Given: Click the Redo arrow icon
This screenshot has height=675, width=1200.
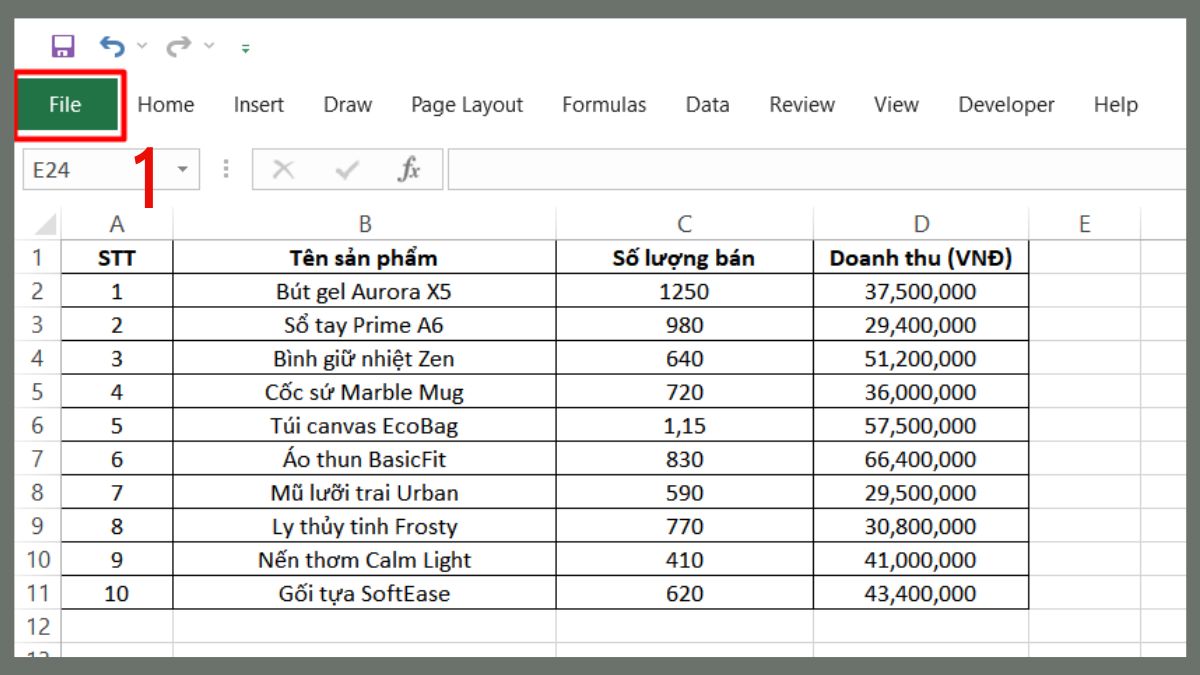Looking at the screenshot, I should coord(178,46).
